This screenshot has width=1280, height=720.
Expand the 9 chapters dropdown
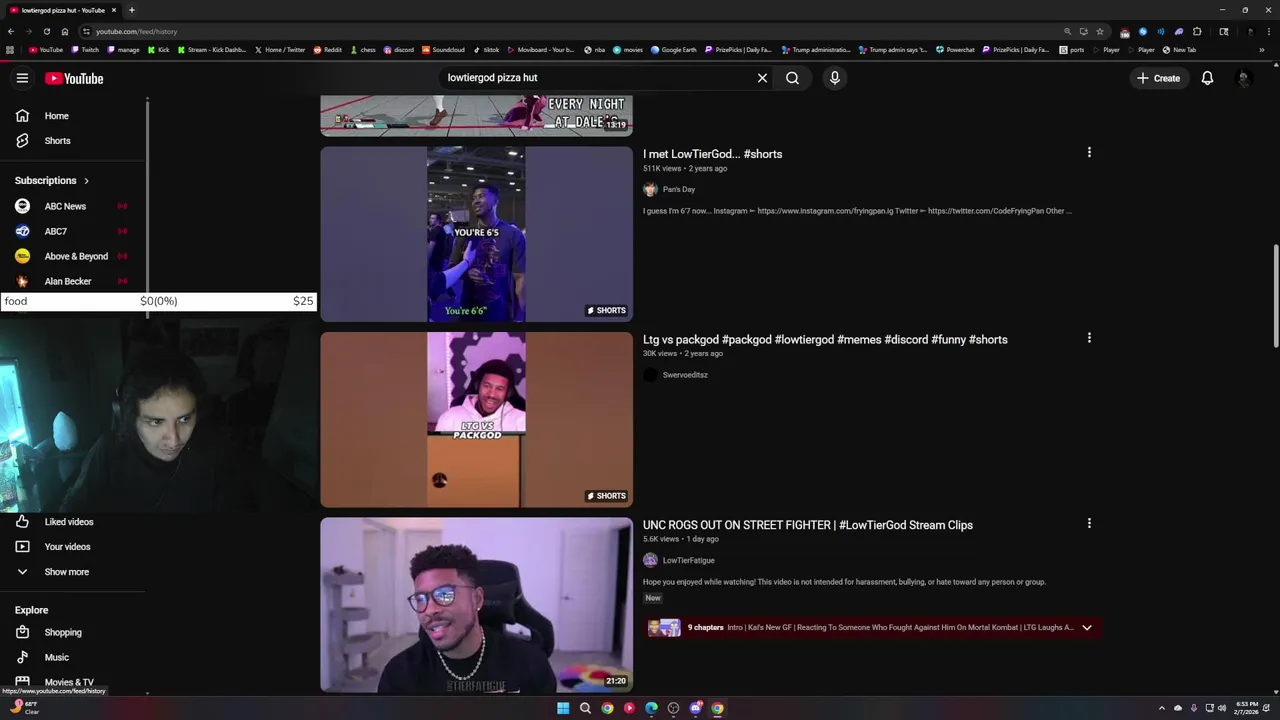tap(1087, 628)
